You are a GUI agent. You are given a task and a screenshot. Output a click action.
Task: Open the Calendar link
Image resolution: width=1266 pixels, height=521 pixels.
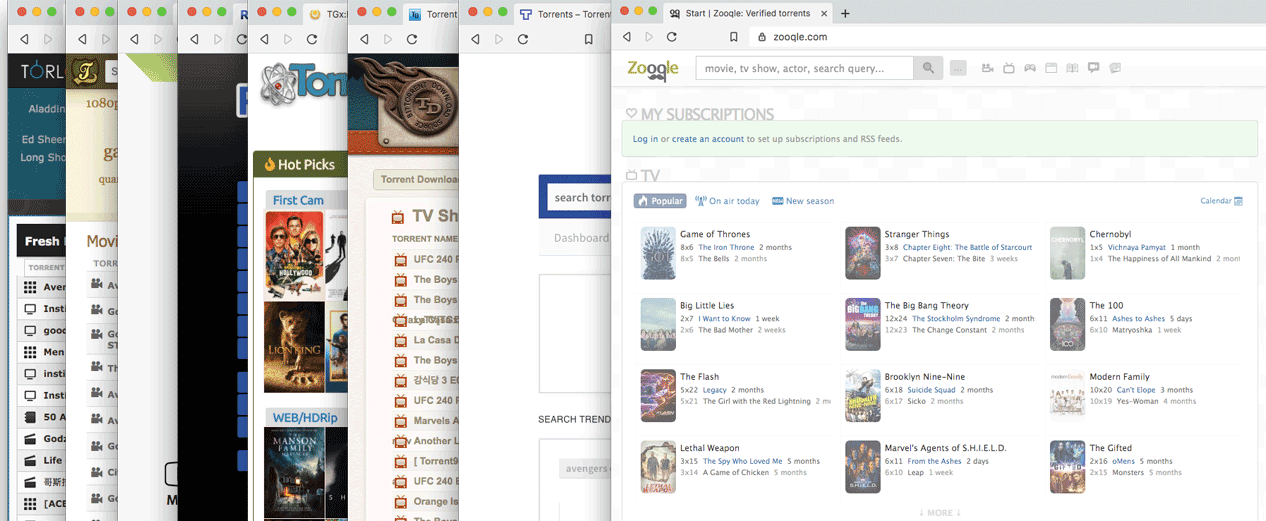(1216, 201)
